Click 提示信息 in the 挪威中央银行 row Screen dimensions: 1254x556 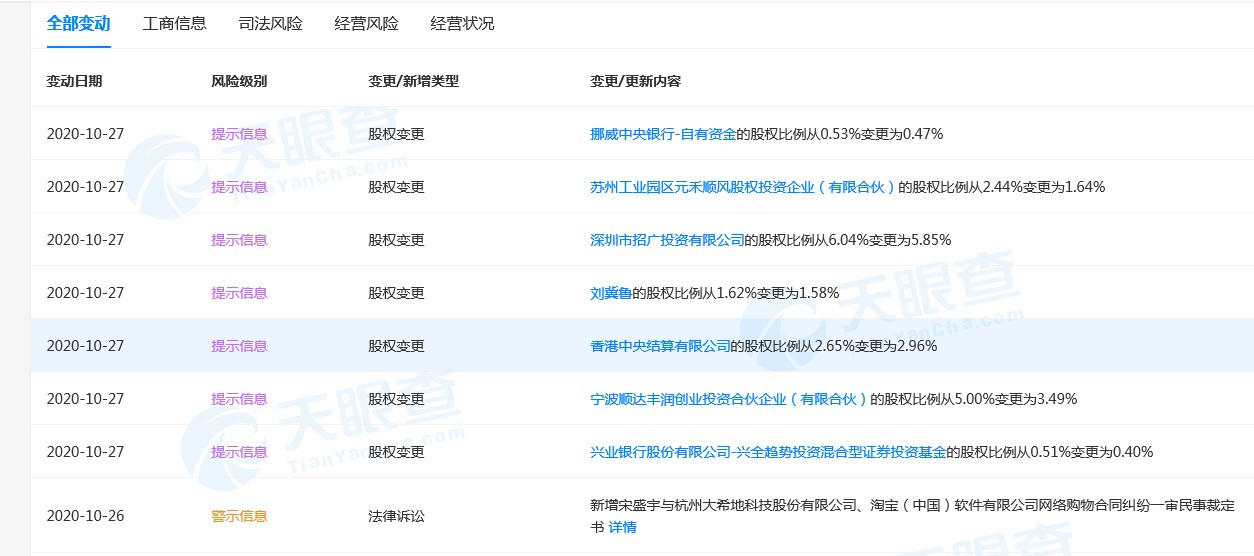239,133
